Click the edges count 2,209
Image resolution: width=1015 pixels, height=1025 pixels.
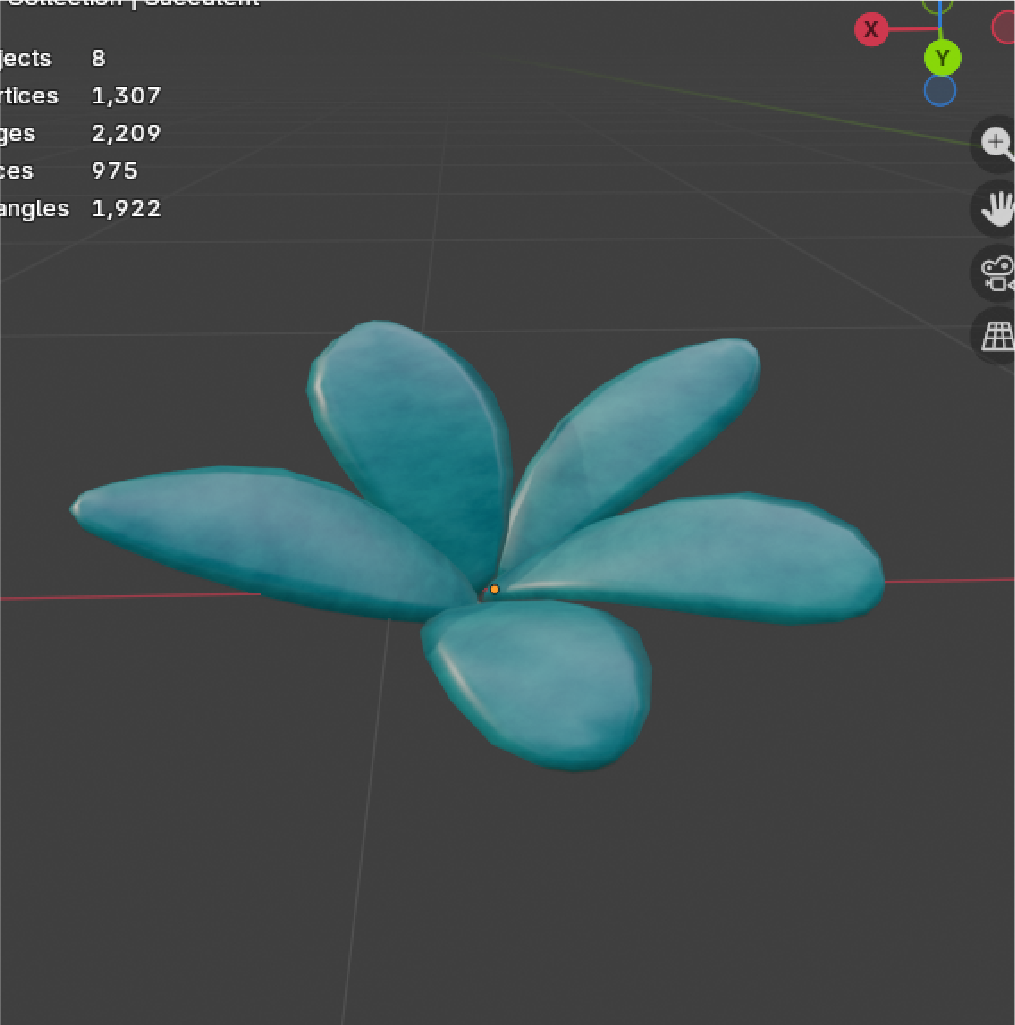point(126,133)
